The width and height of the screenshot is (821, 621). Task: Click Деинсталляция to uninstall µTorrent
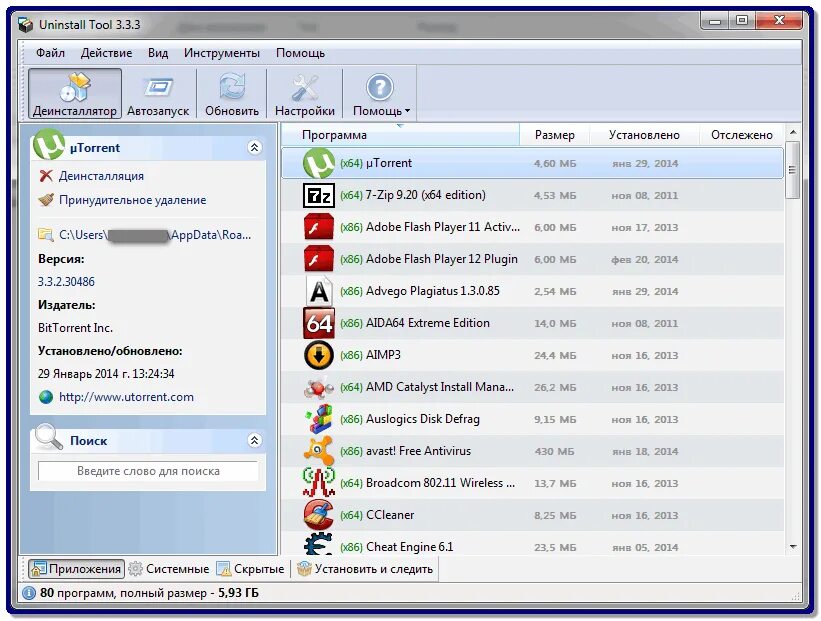click(x=101, y=176)
